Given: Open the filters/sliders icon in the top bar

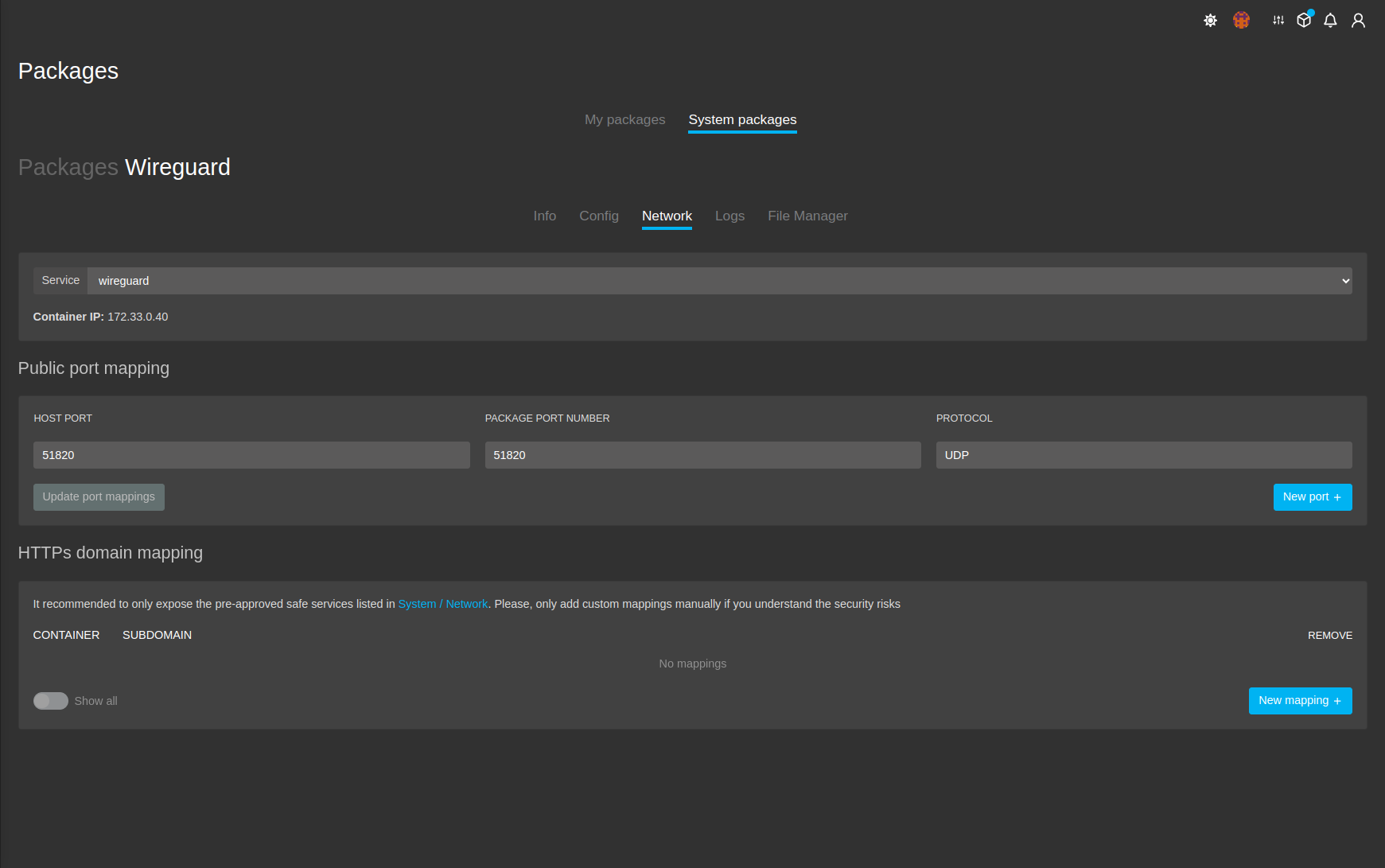Looking at the screenshot, I should click(1277, 20).
